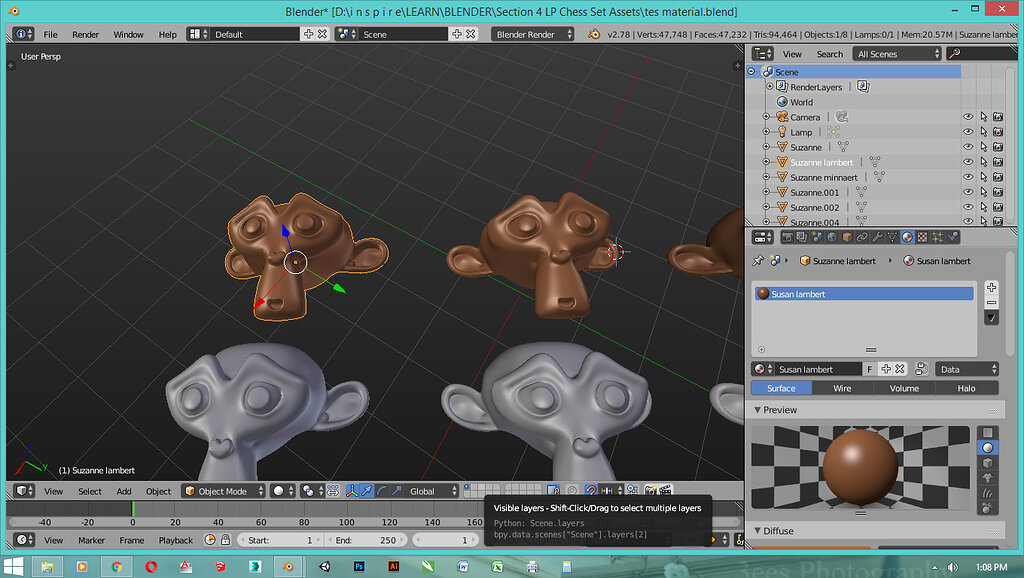The image size is (1024, 578).
Task: Click the View menu in the 3D viewport header
Action: pos(54,491)
